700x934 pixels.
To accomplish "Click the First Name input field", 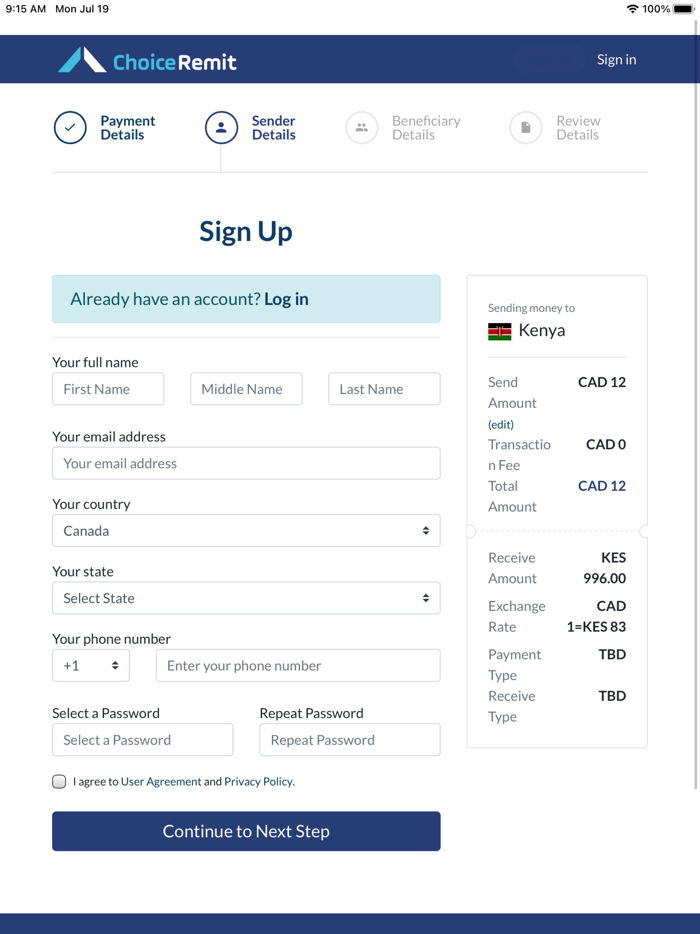I will [x=108, y=388].
